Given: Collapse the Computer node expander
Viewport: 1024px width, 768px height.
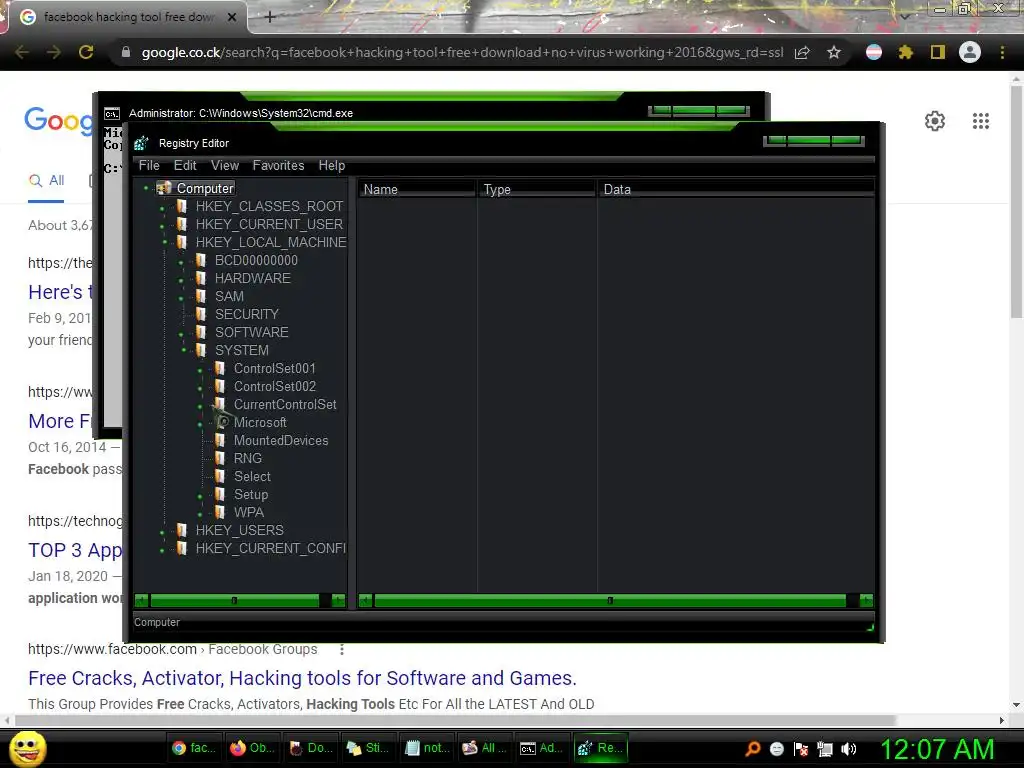Looking at the screenshot, I should (146, 188).
